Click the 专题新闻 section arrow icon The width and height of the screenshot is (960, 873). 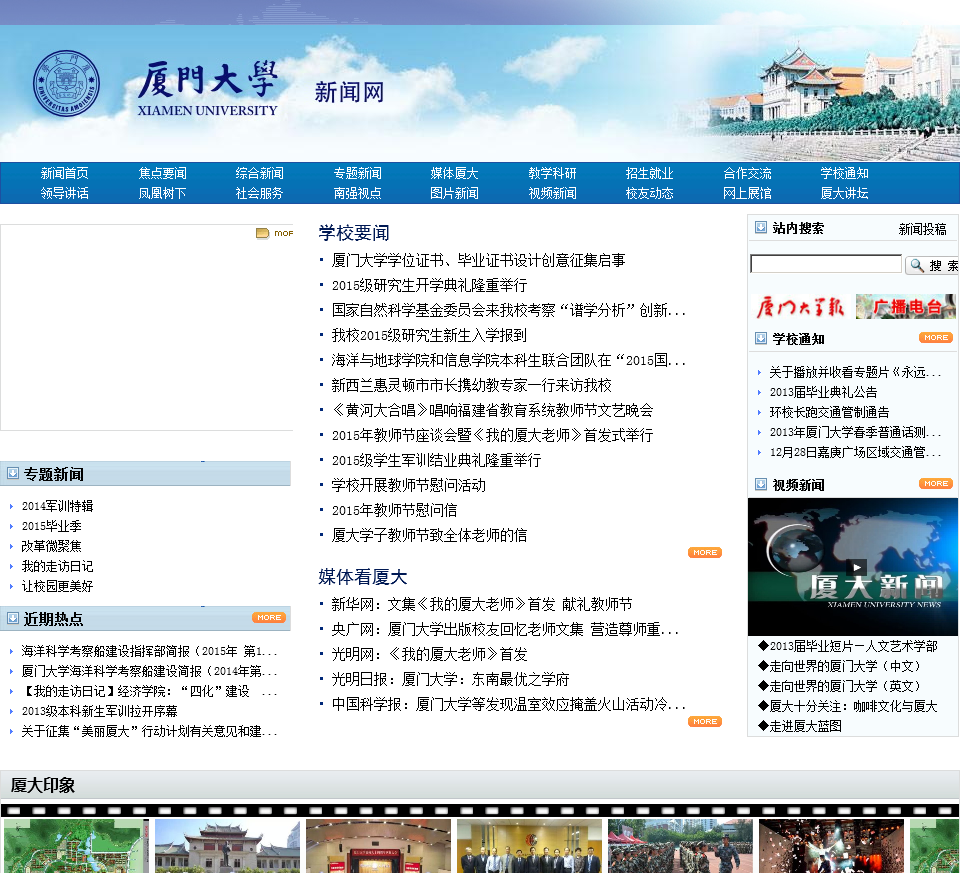13,473
